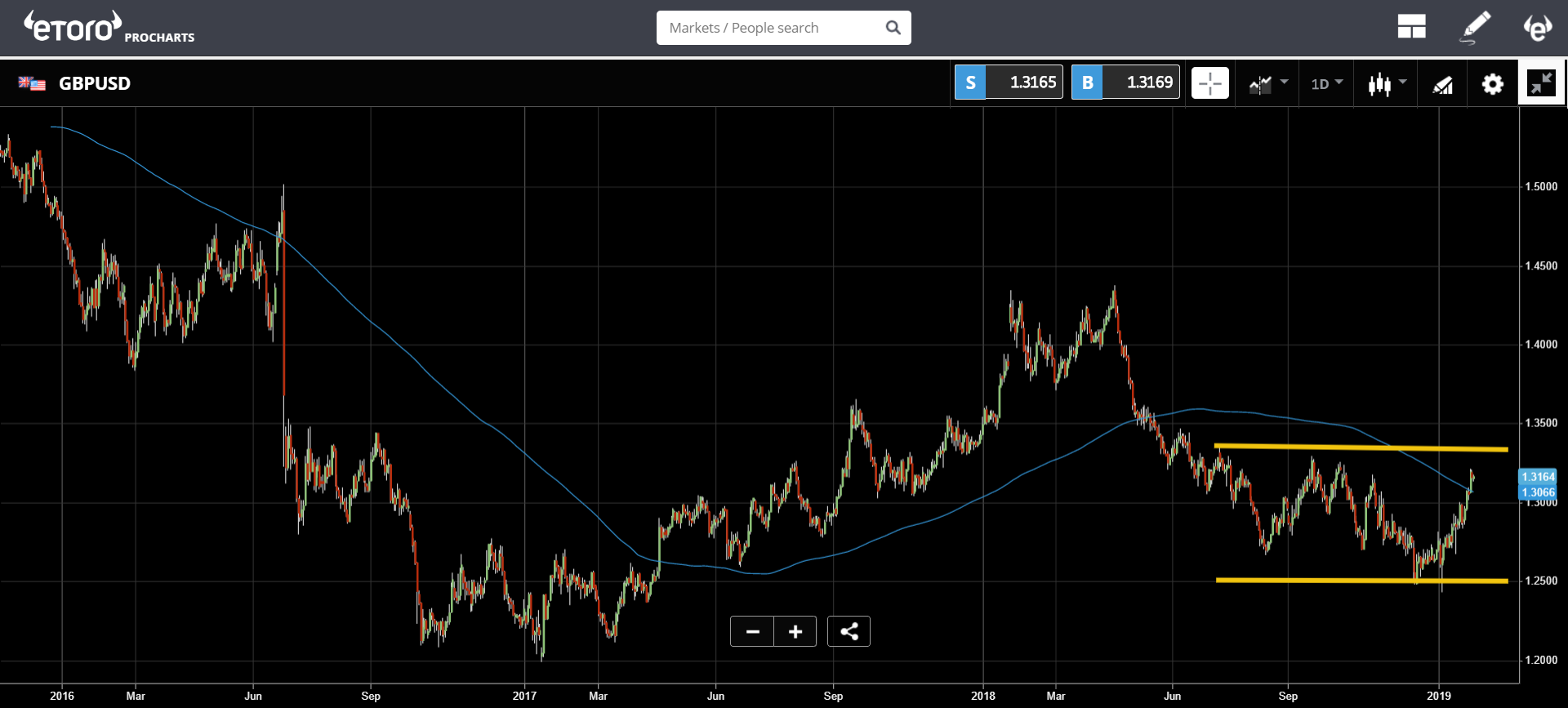Click the Buy button at 1.3169

[x=1125, y=82]
